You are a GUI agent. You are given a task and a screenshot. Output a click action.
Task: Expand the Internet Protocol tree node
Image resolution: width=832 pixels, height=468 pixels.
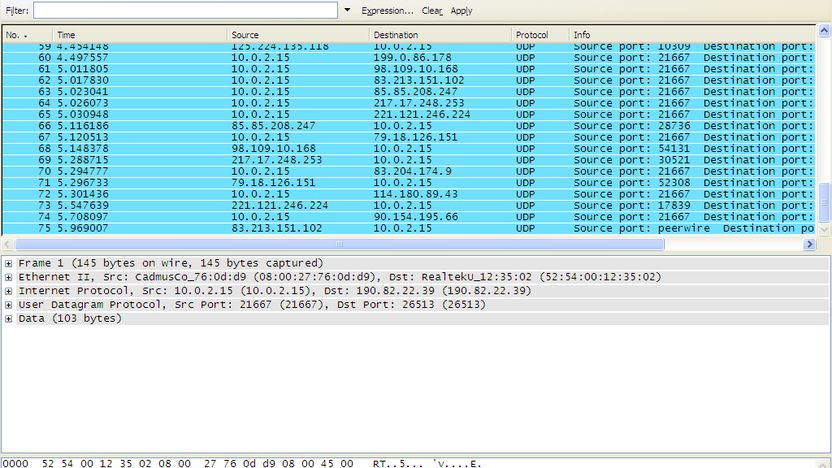[8, 291]
